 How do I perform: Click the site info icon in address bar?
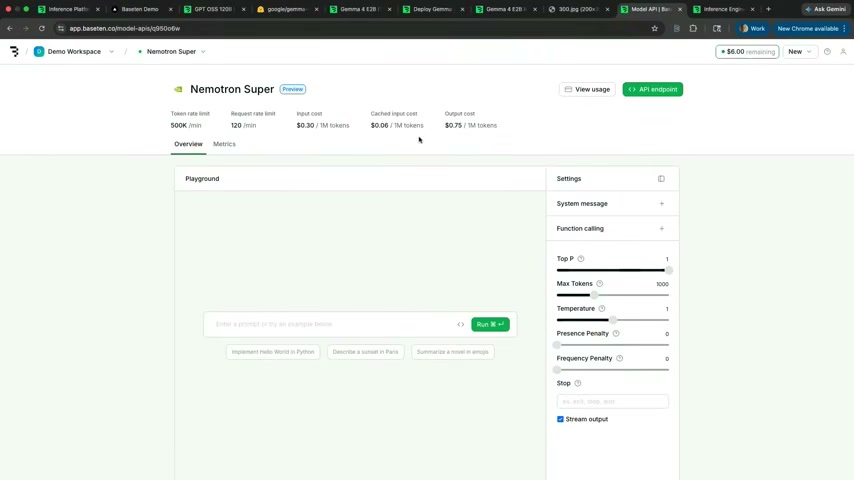tap(60, 28)
